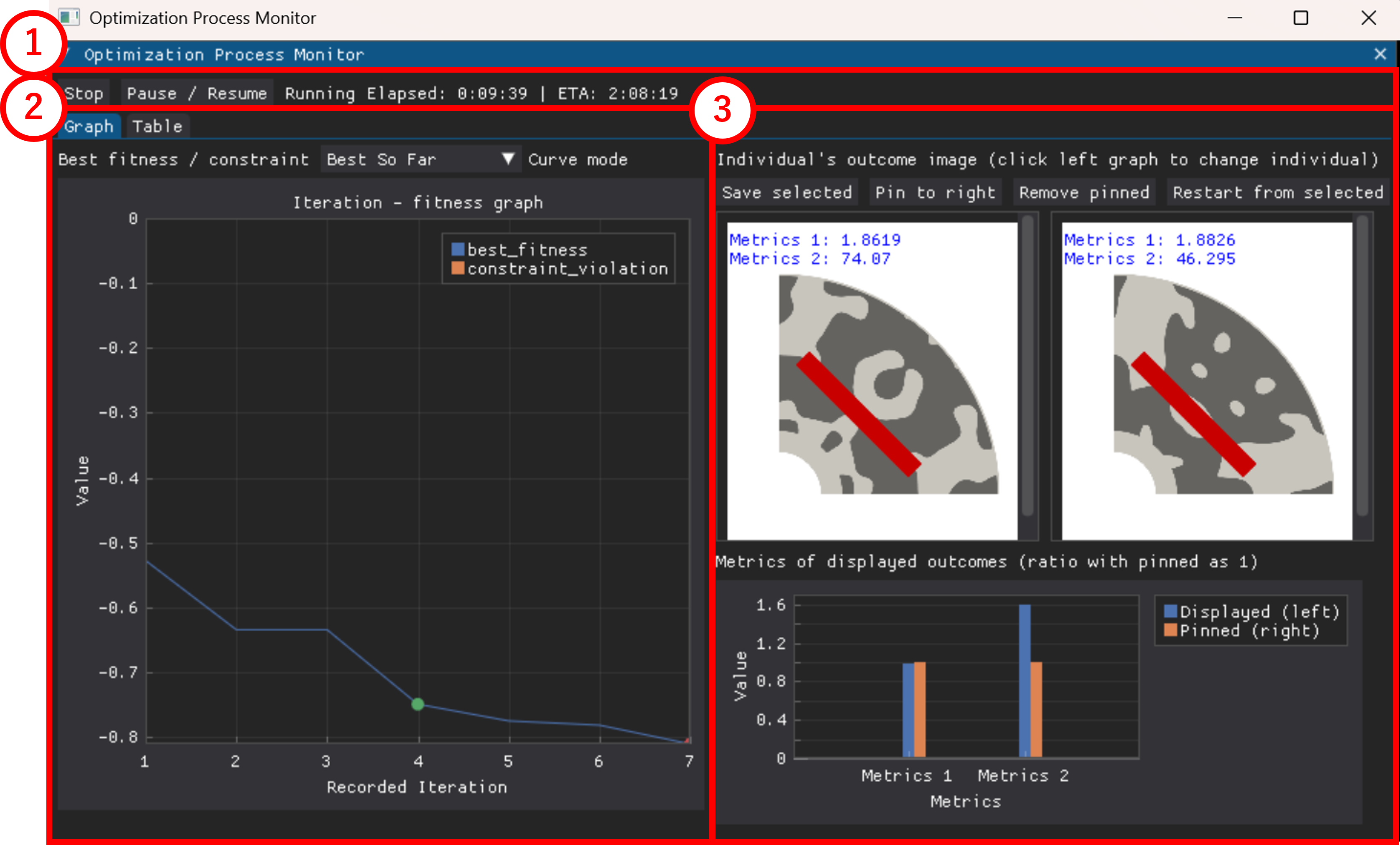Screen dimensions: 1400x845
Task: Maximize the Optimization Process Monitor window
Action: click(1301, 18)
